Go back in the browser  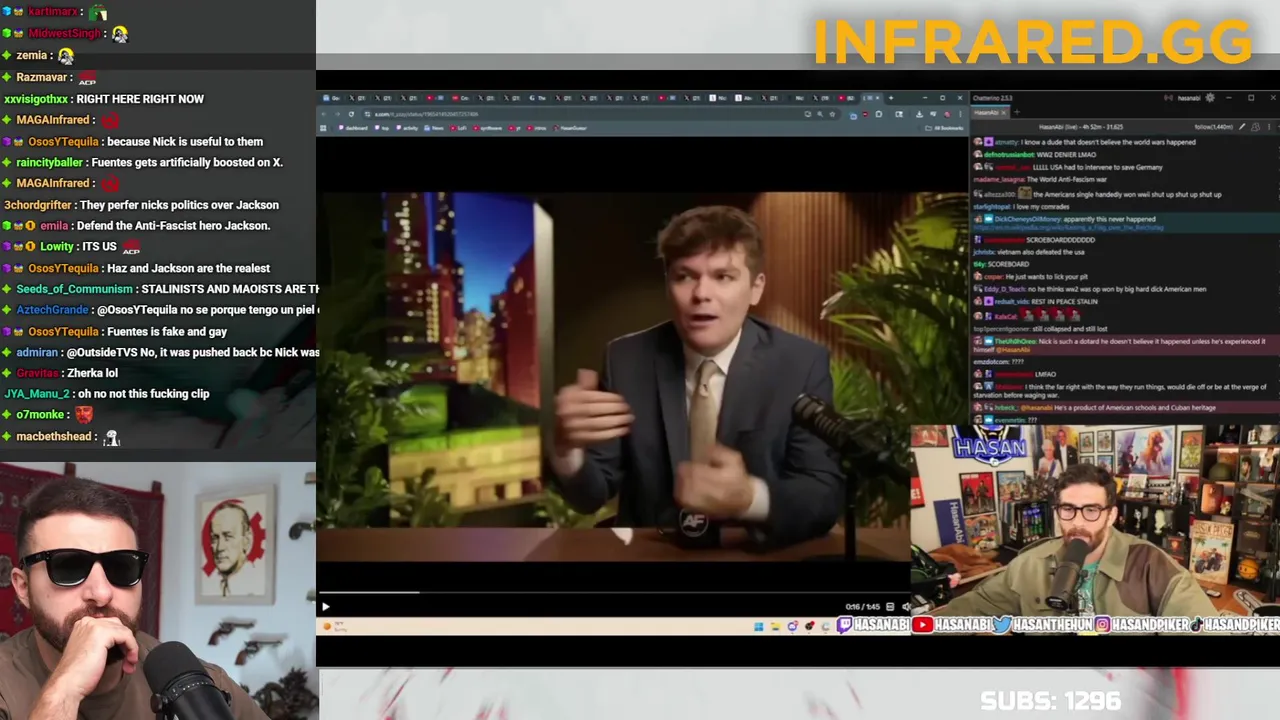323,114
